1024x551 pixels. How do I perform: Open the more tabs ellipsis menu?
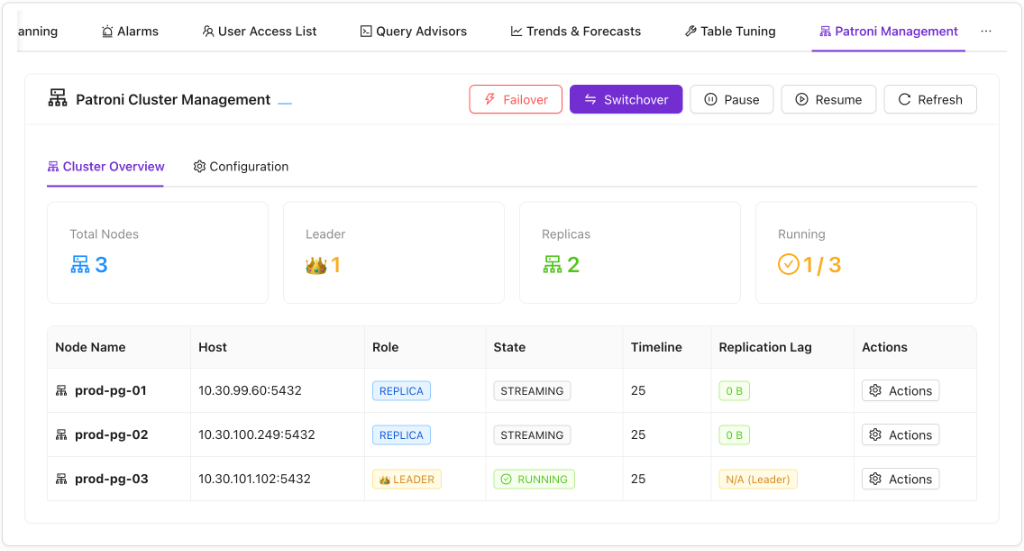click(986, 31)
